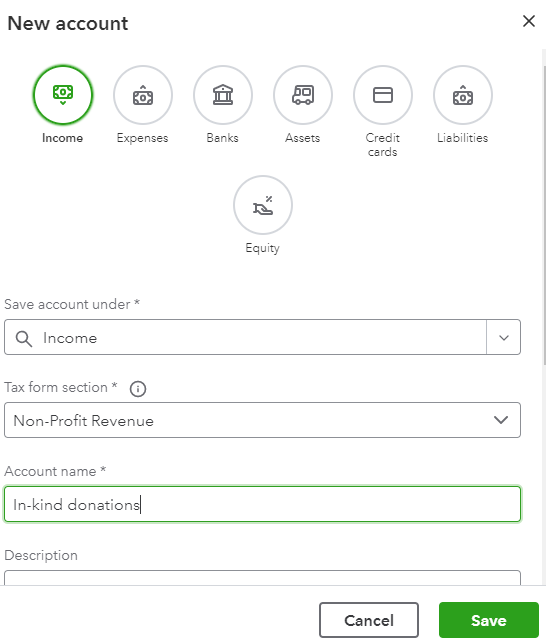Click the Liabilities label text
546x641 pixels.
coord(463,138)
